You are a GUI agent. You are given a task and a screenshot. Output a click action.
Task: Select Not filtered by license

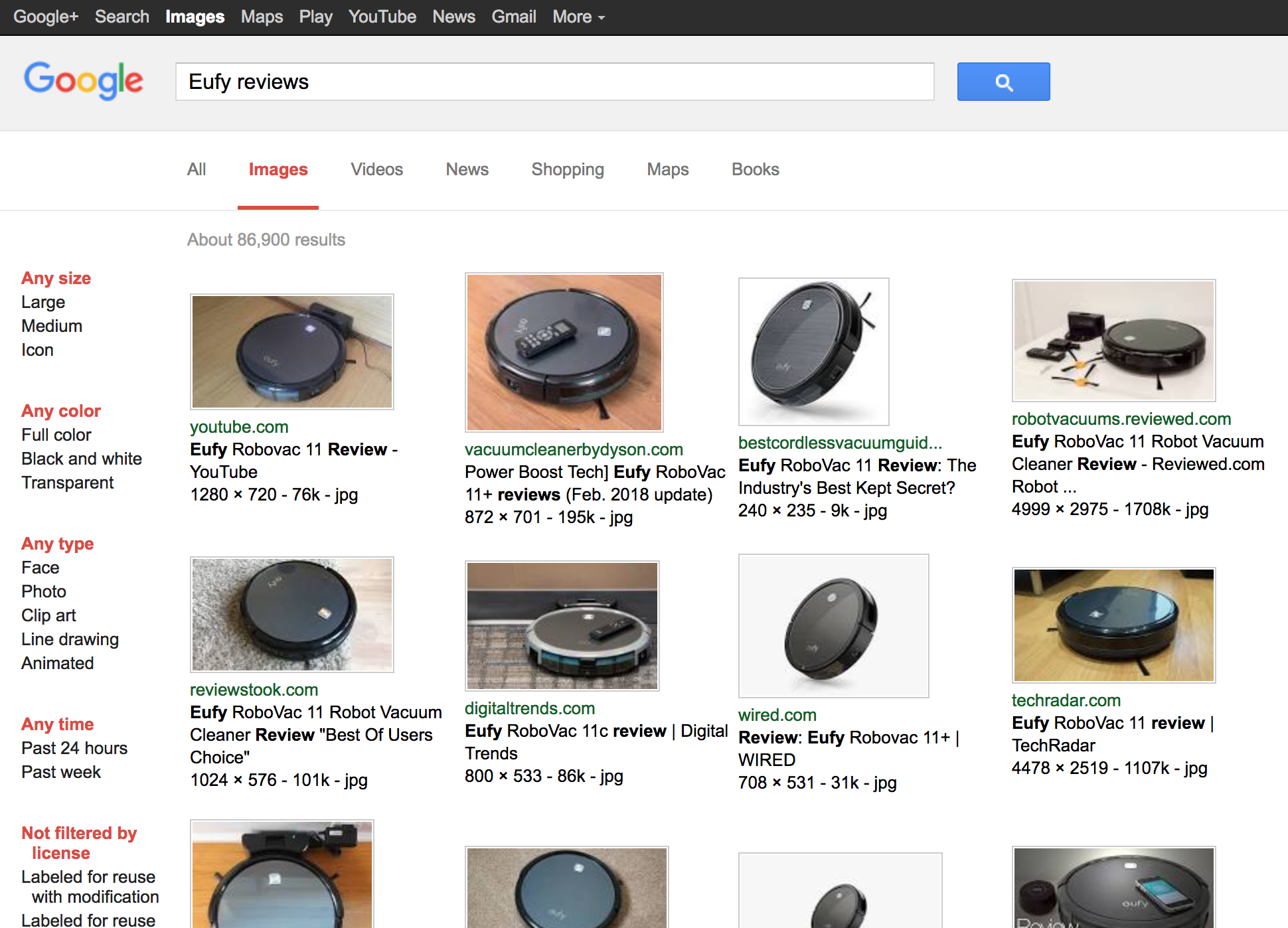tap(79, 843)
